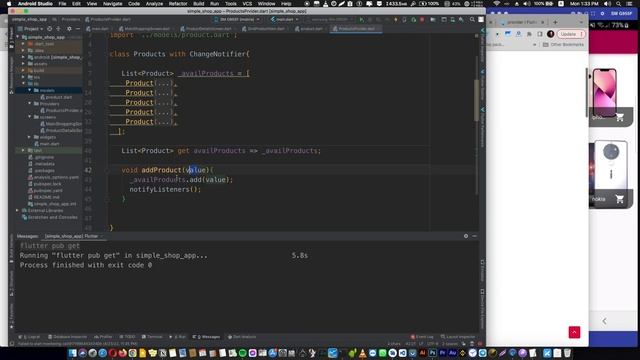Collapse the screens folder
Image resolution: width=640 pixels, height=360 pixels.
coord(30,117)
